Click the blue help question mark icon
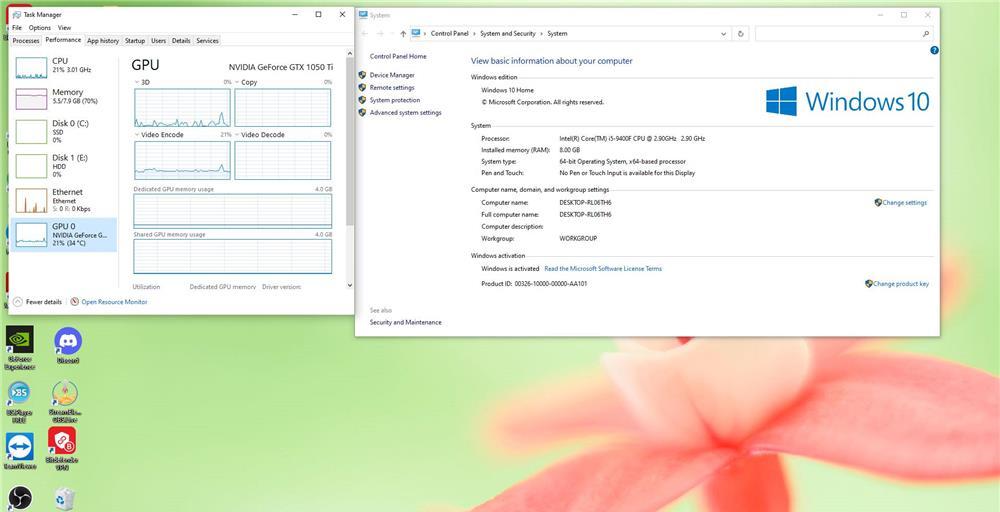Screen dimensions: 1000x512 (x=934, y=50)
